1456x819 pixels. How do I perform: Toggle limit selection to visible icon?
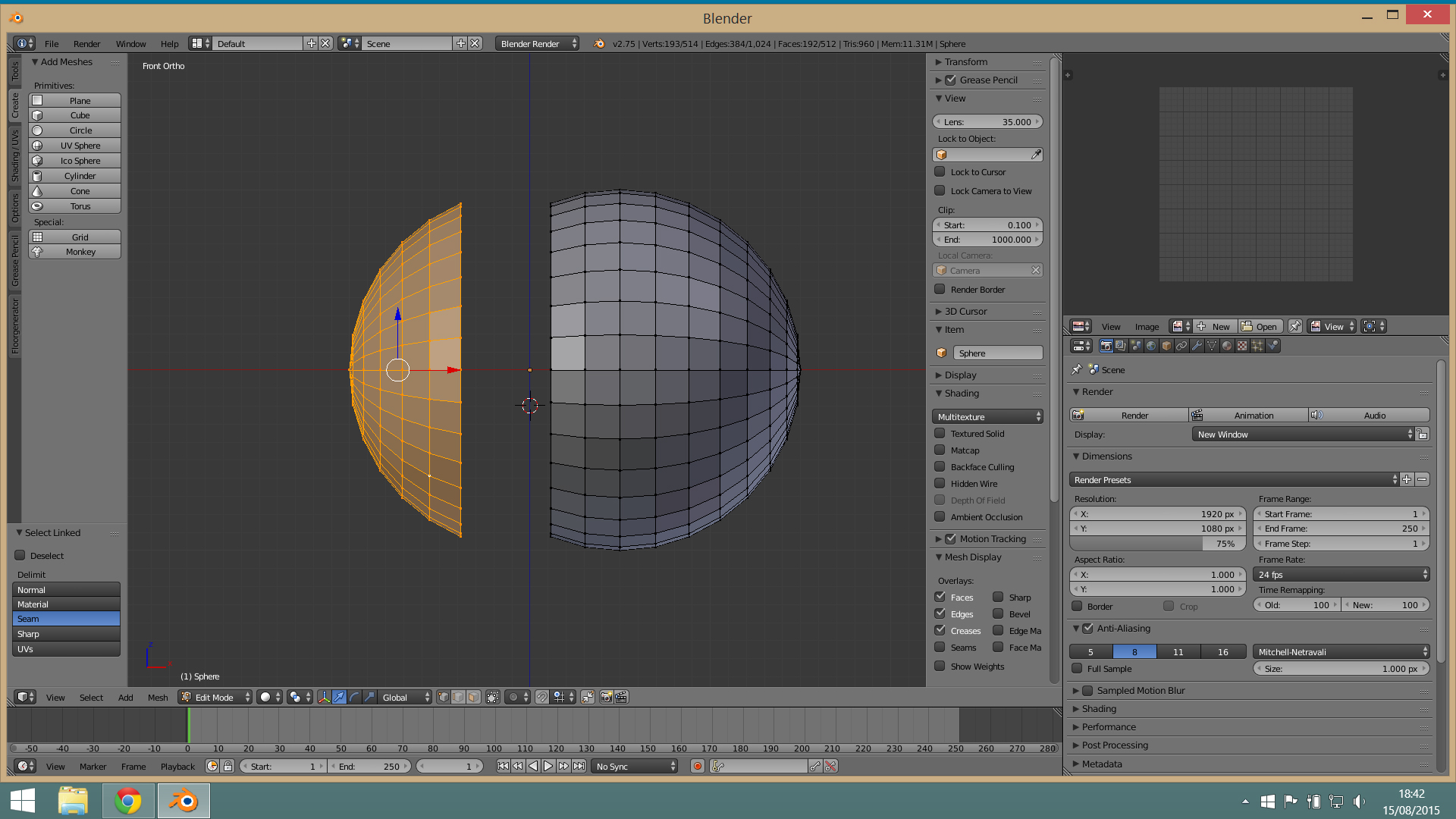pos(493,697)
